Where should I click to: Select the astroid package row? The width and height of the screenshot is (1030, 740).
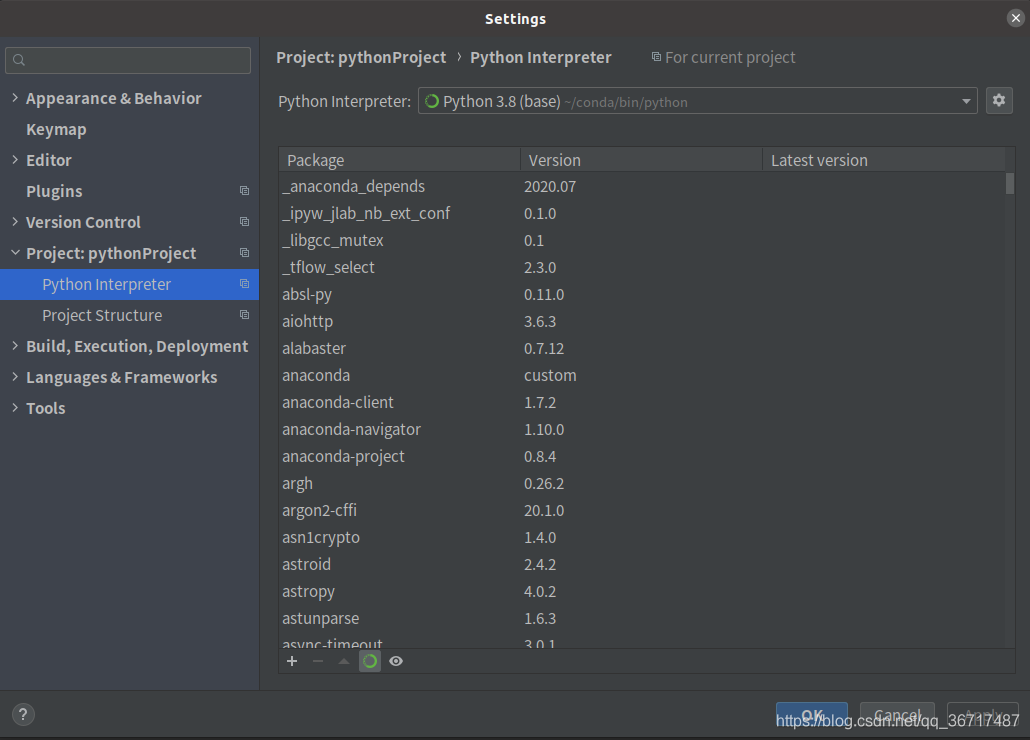tap(642, 564)
